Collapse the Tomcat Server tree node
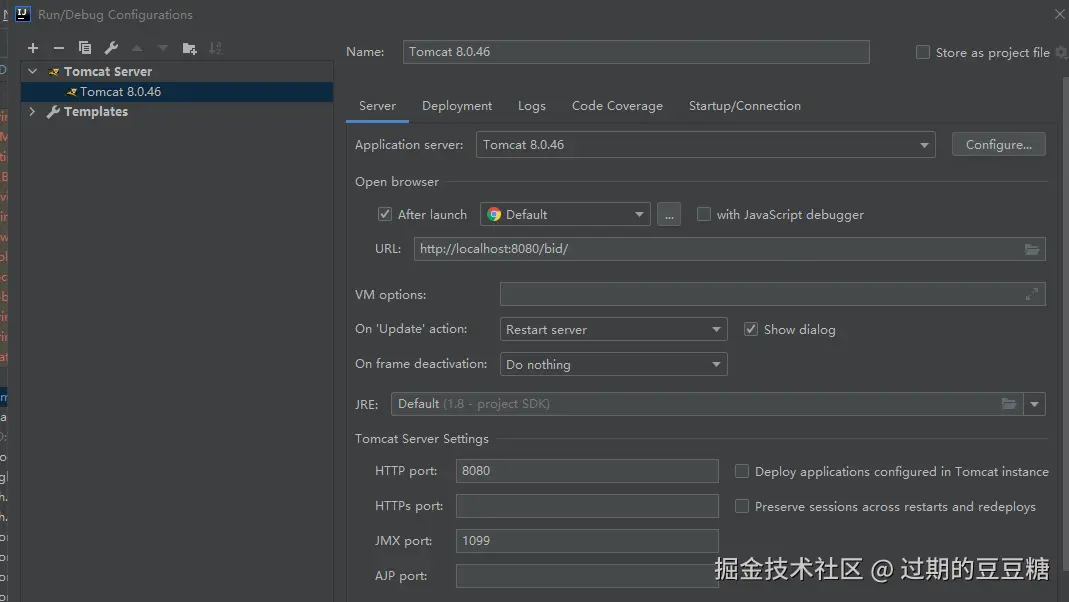Image resolution: width=1069 pixels, height=602 pixels. point(32,71)
